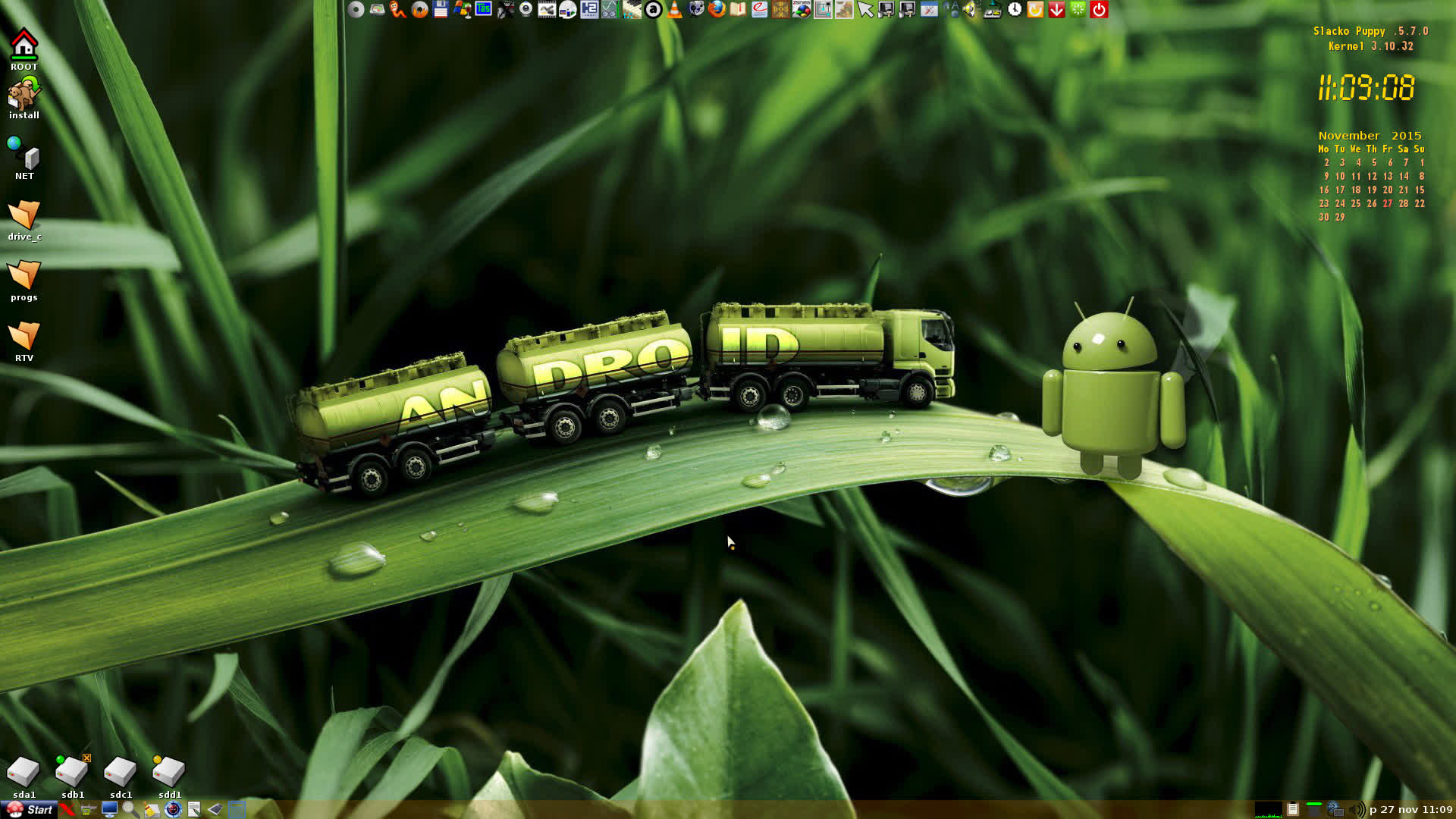Open the blue Tas application icon
Viewport: 1456px width, 819px height.
pyautogui.click(x=483, y=9)
